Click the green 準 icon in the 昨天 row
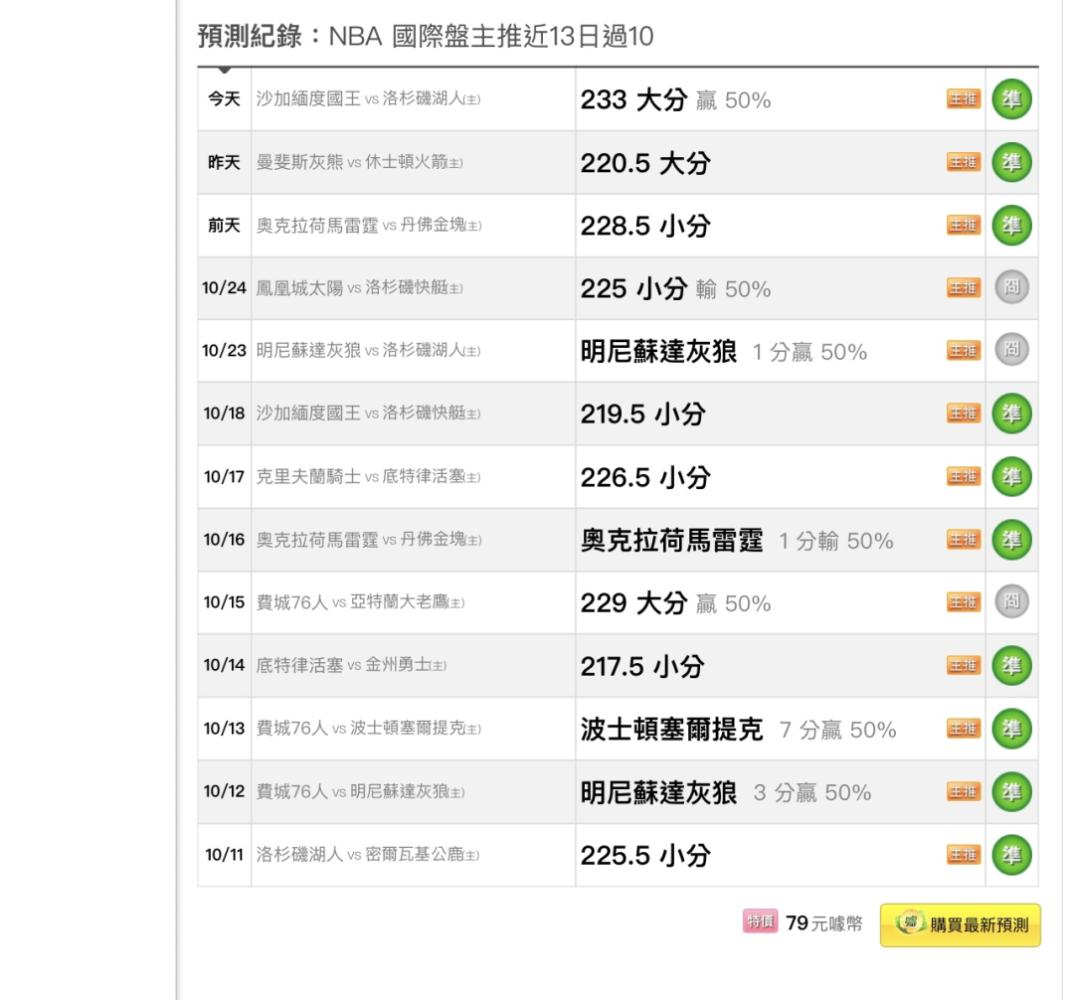1074x1000 pixels. (x=1012, y=162)
